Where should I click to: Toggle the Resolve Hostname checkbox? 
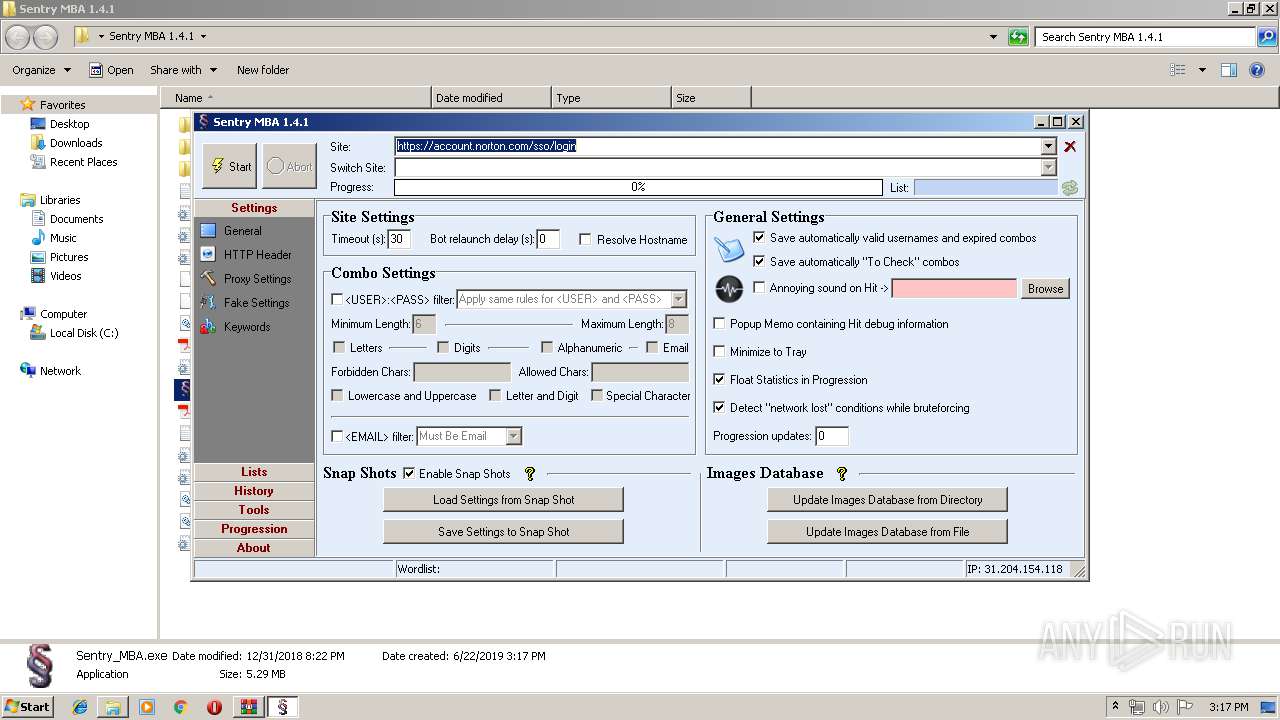tap(585, 240)
